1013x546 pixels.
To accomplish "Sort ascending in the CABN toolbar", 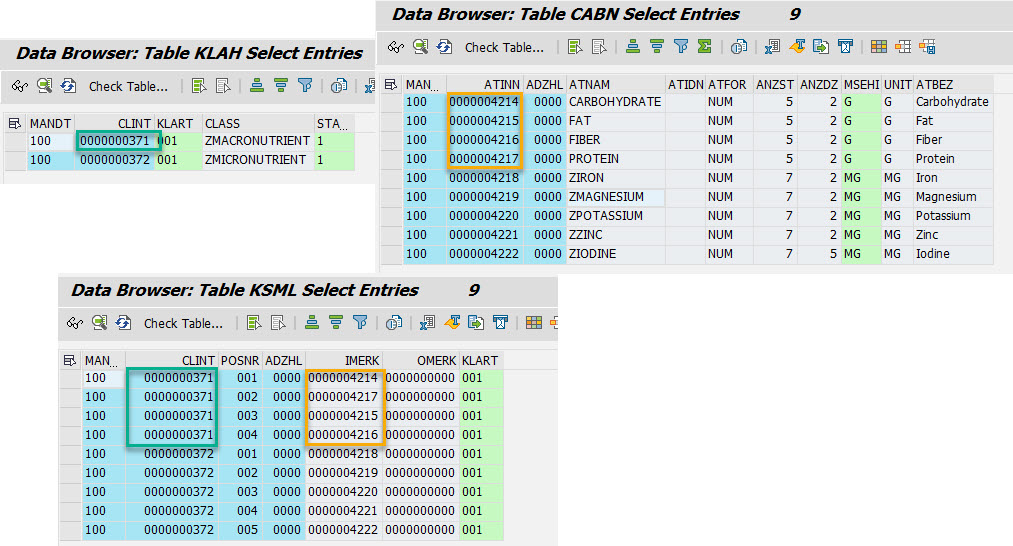I will (633, 47).
